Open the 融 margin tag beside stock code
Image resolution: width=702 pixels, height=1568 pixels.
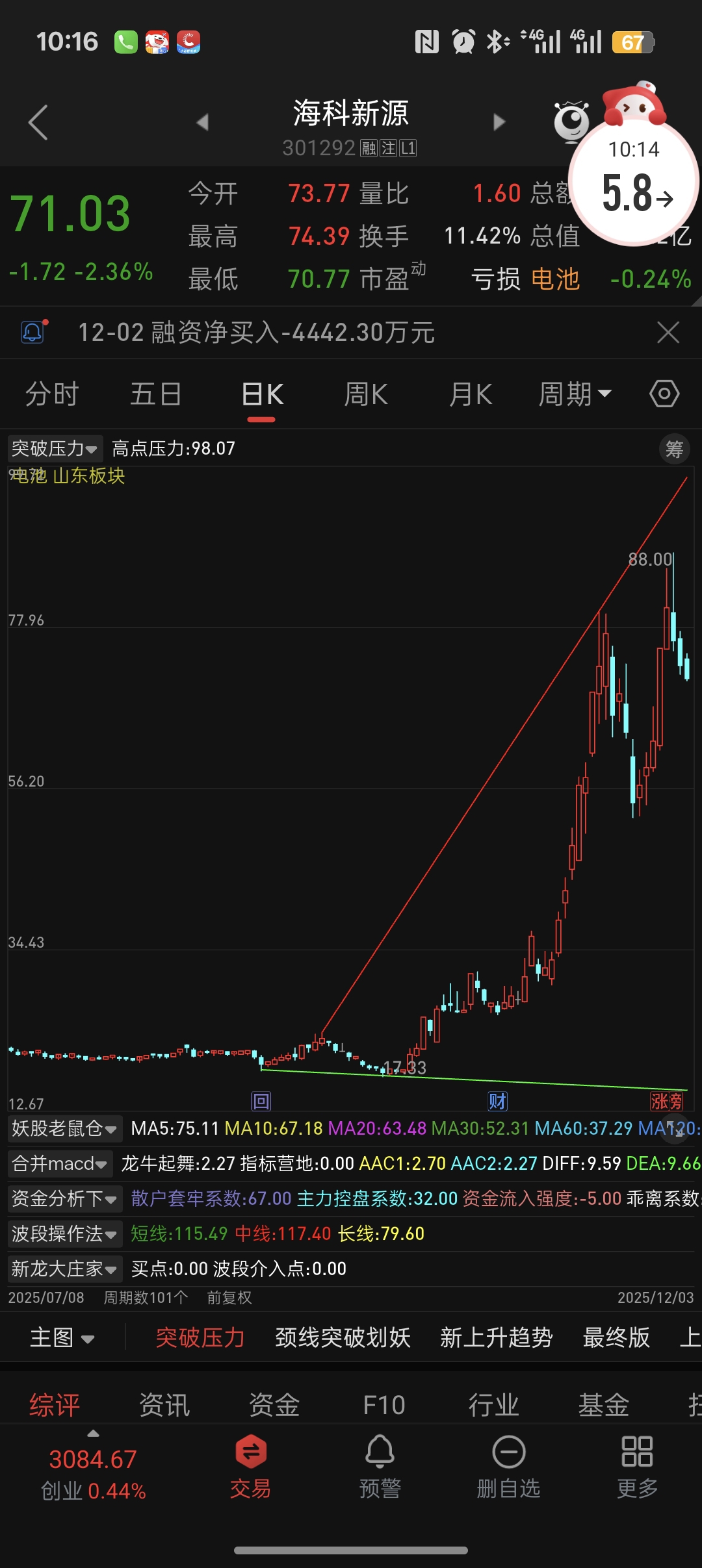369,148
